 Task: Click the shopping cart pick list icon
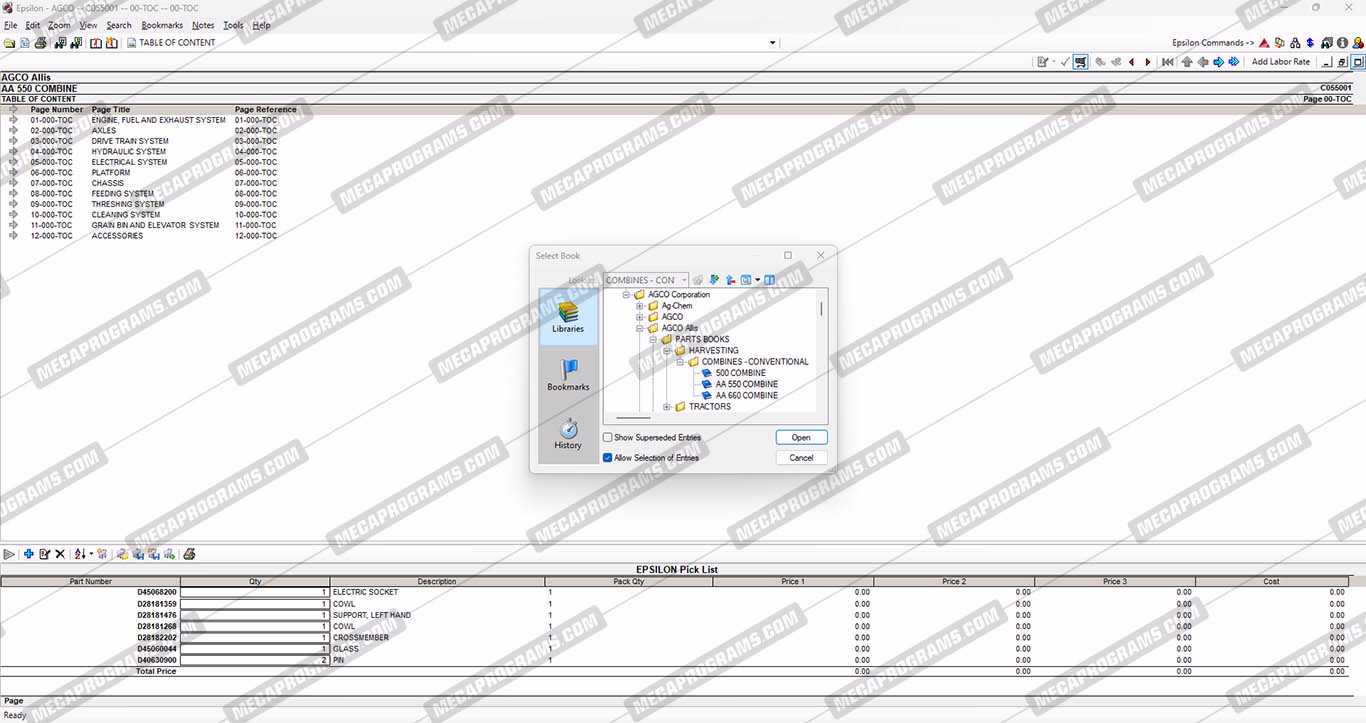point(1081,62)
